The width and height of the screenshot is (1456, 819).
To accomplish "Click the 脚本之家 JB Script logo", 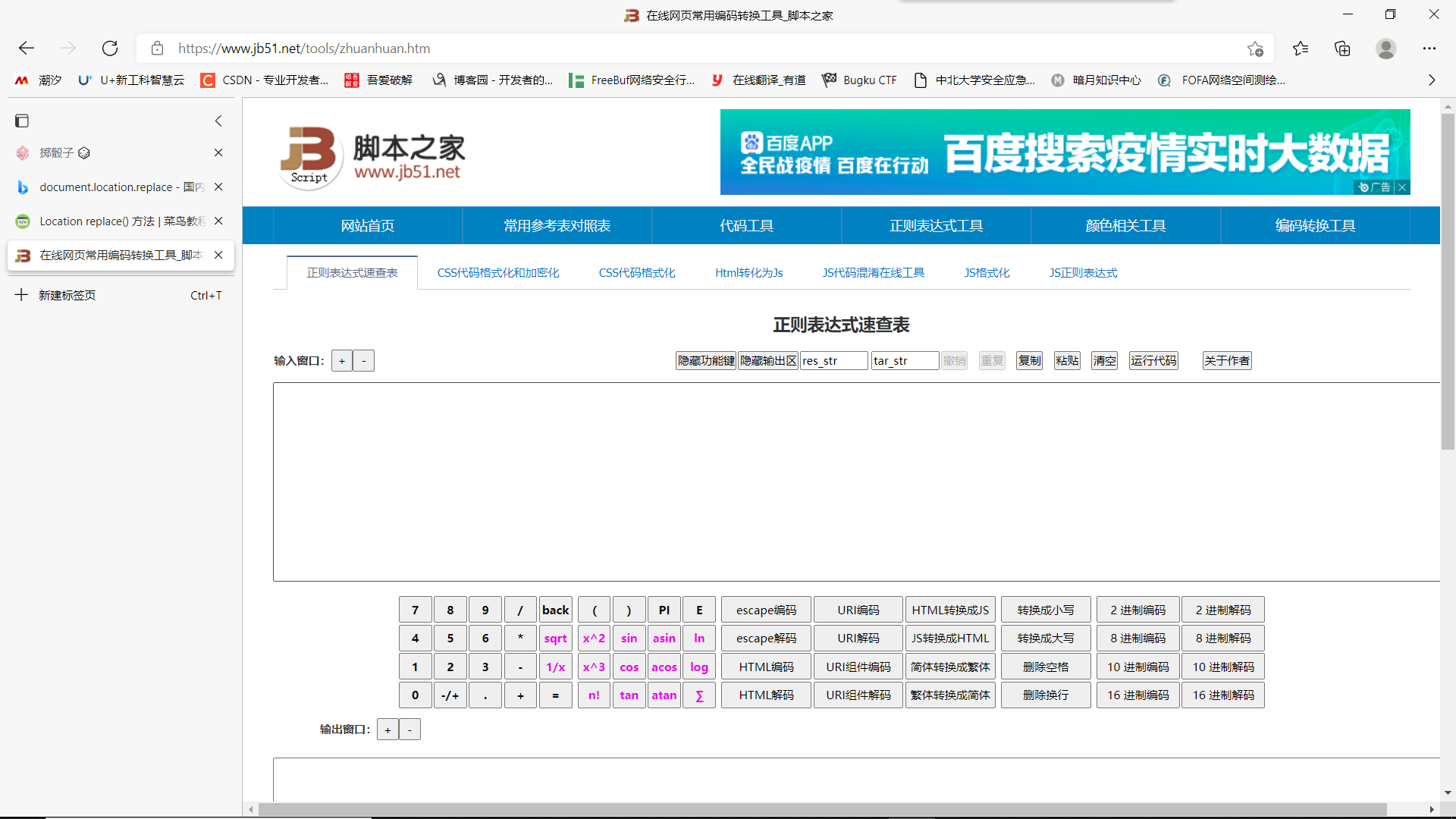I will [372, 157].
